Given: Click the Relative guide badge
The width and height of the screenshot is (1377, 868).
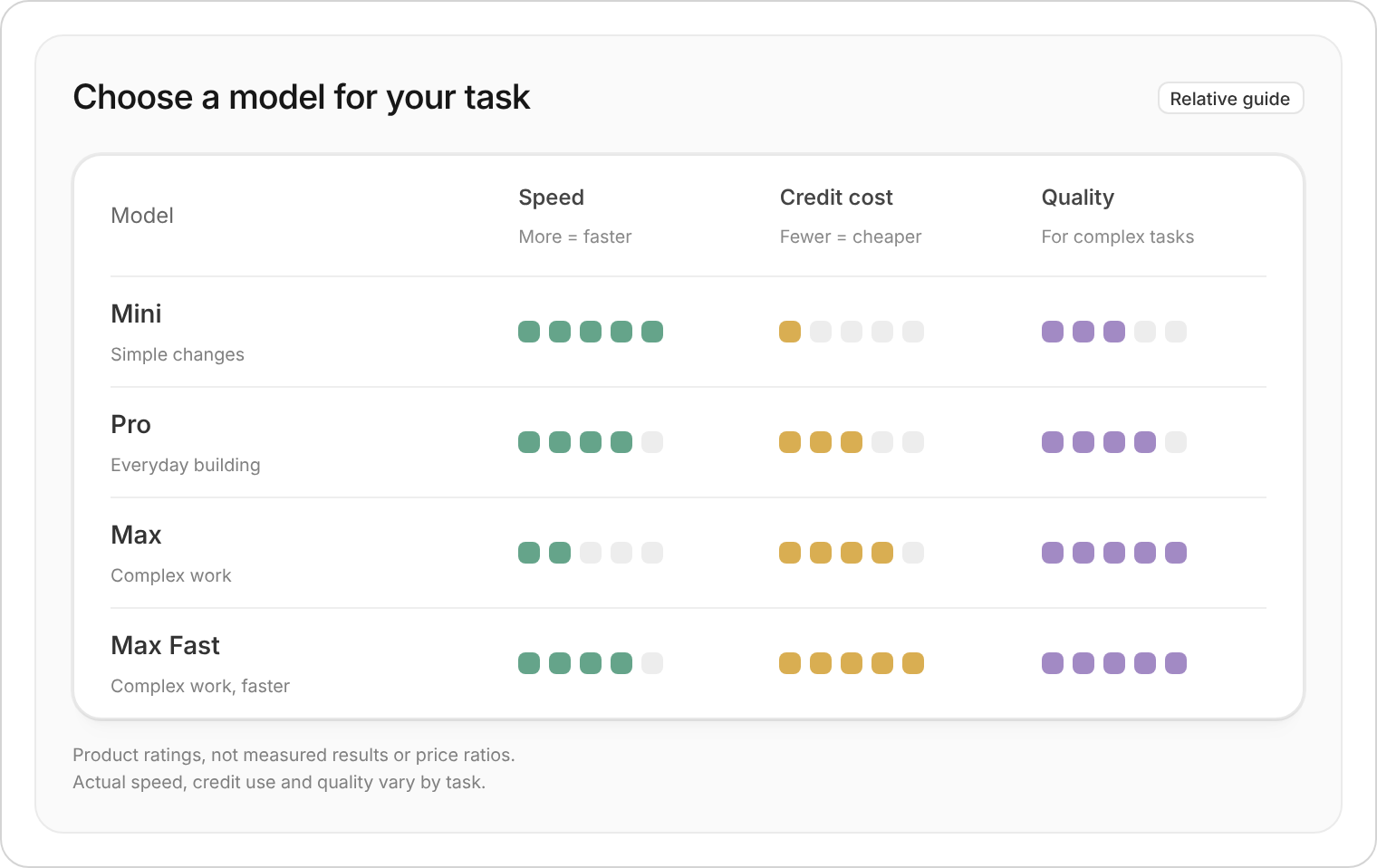Looking at the screenshot, I should point(1230,99).
